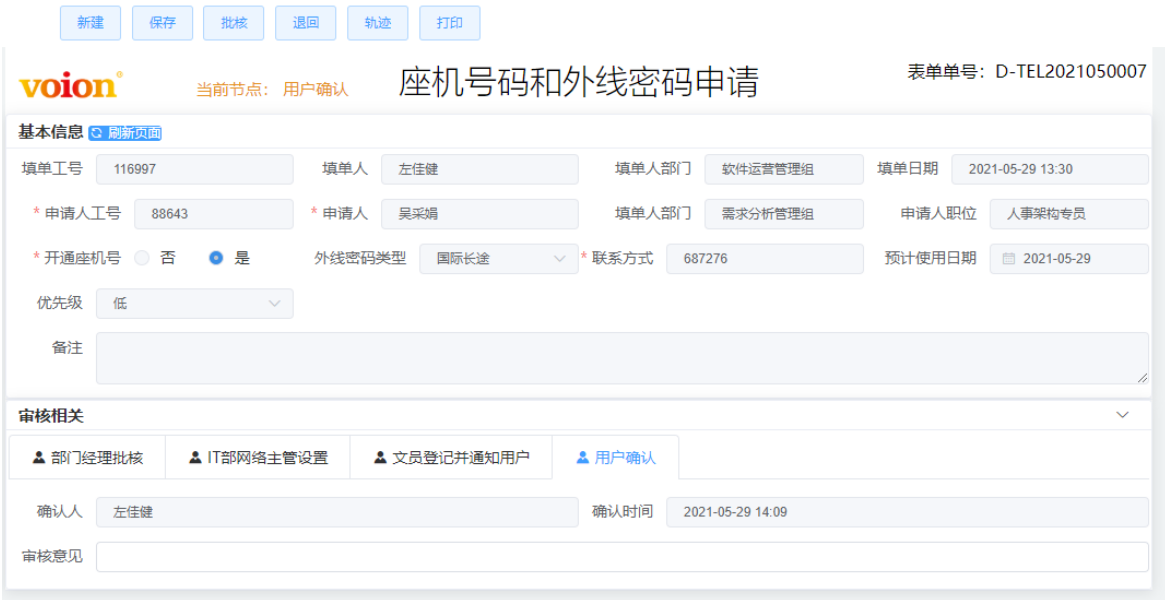The height and width of the screenshot is (600, 1165).
Task: Print the form with 打印
Action: pyautogui.click(x=450, y=23)
